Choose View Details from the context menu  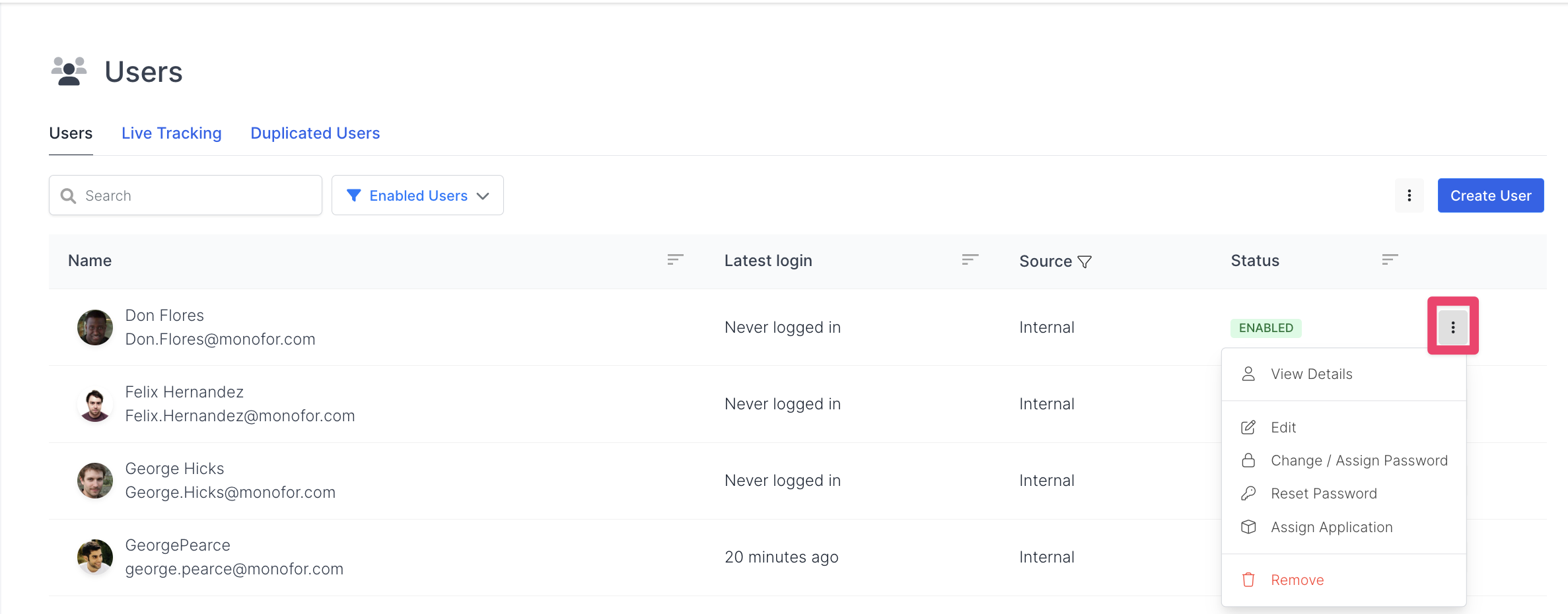click(1311, 374)
